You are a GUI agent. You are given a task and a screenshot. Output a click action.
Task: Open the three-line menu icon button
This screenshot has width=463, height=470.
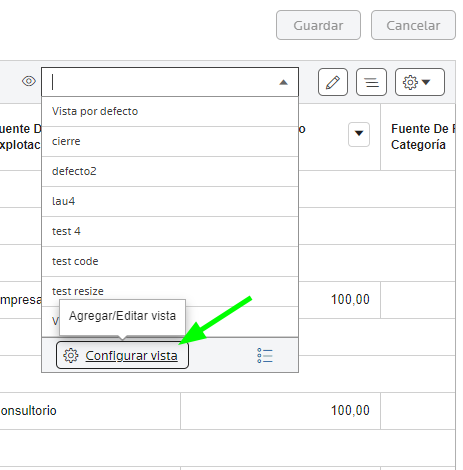click(x=371, y=82)
